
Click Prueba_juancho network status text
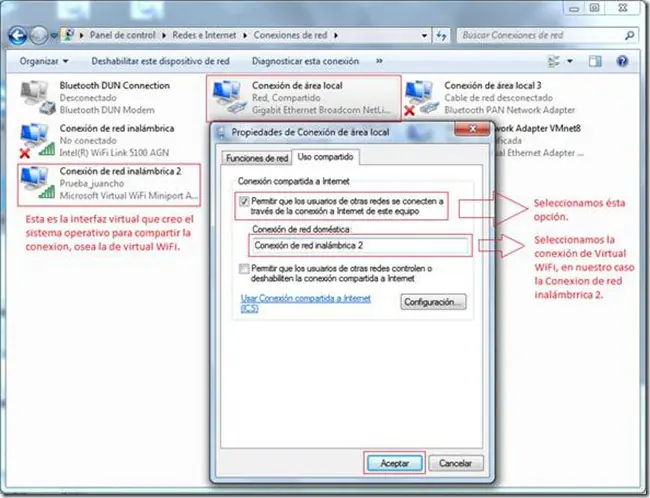tap(92, 183)
